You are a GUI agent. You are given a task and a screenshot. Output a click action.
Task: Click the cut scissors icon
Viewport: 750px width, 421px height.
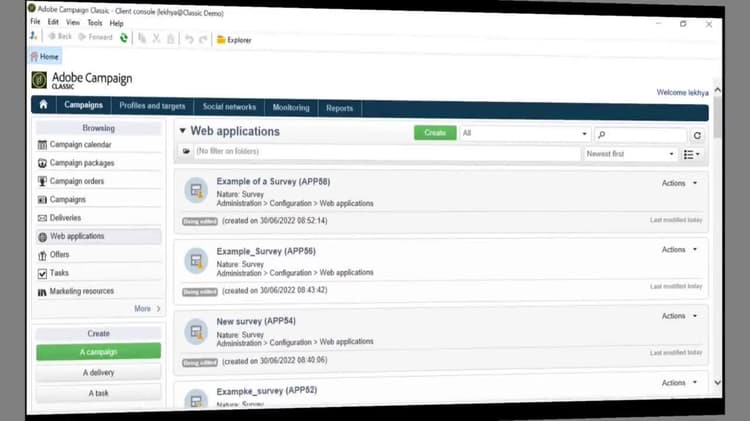click(x=156, y=39)
